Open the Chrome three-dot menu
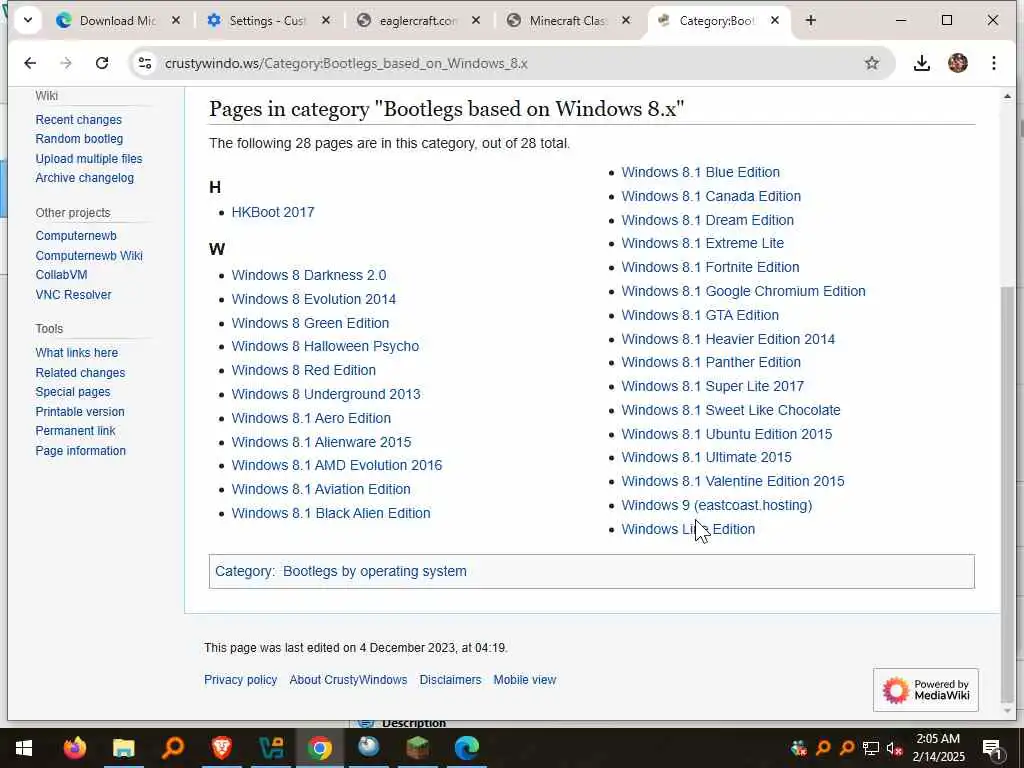The height and width of the screenshot is (768, 1024). pyautogui.click(x=993, y=63)
